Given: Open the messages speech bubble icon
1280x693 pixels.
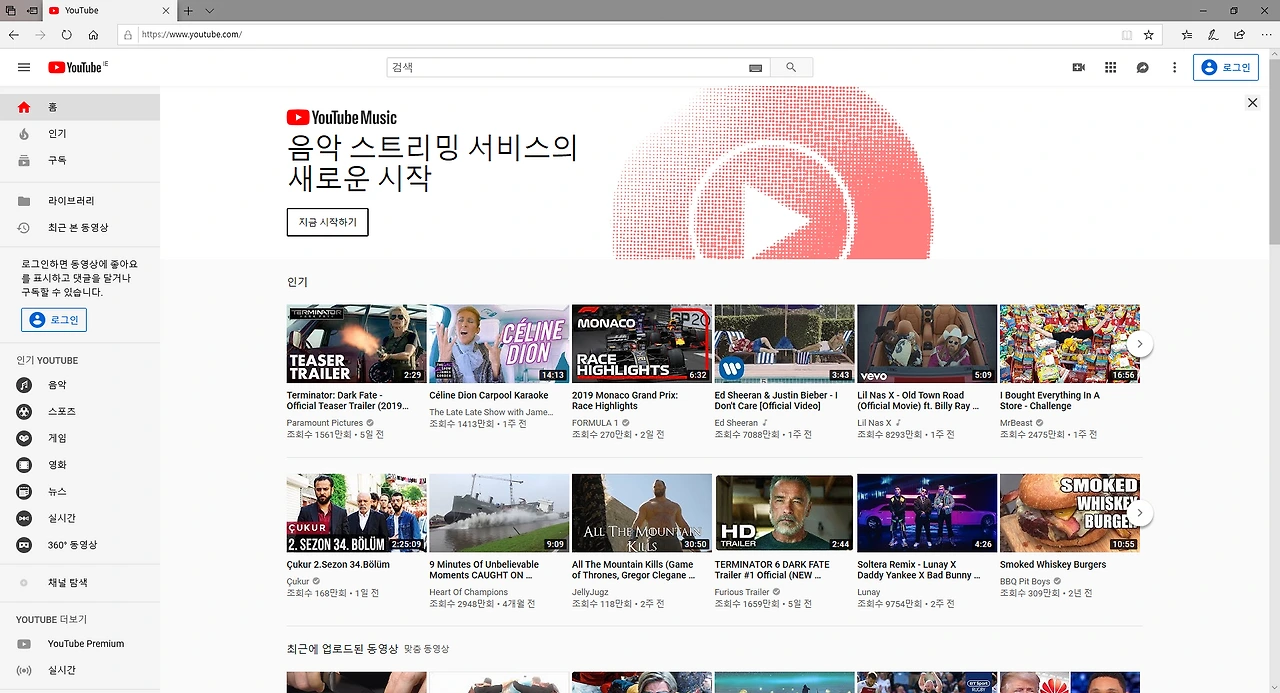Looking at the screenshot, I should (1142, 67).
